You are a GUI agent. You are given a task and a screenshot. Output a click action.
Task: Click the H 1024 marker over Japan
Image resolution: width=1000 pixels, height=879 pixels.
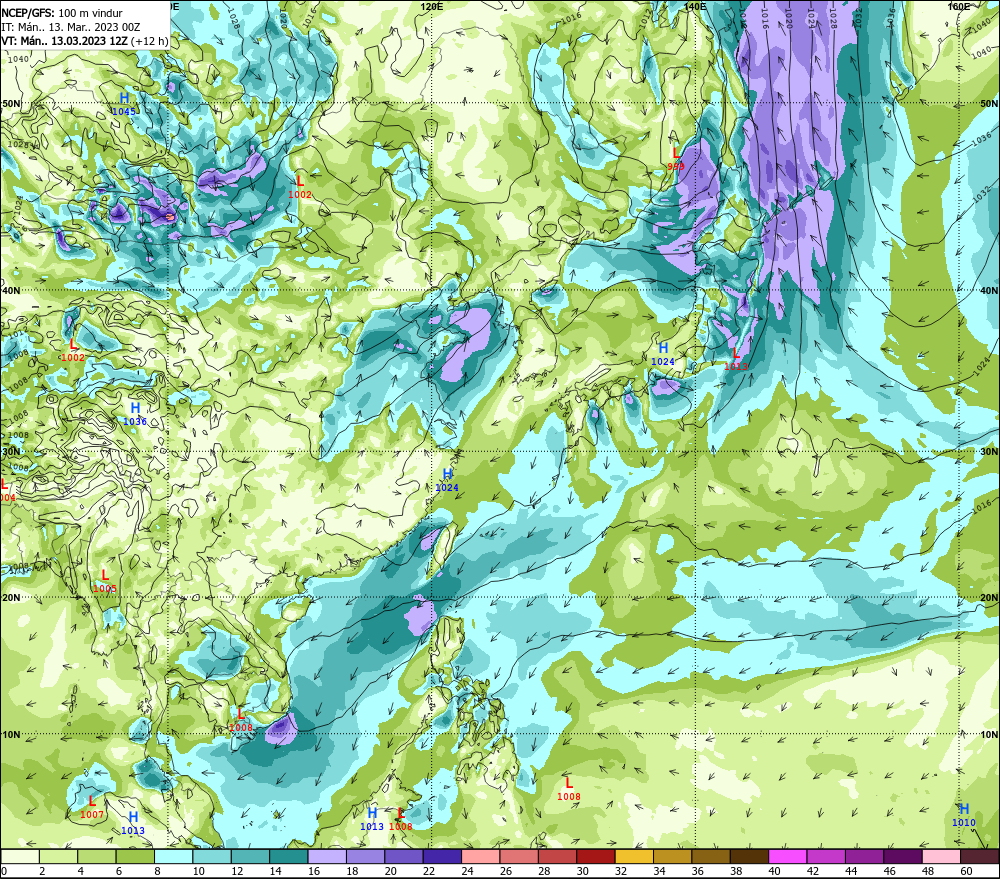[663, 354]
